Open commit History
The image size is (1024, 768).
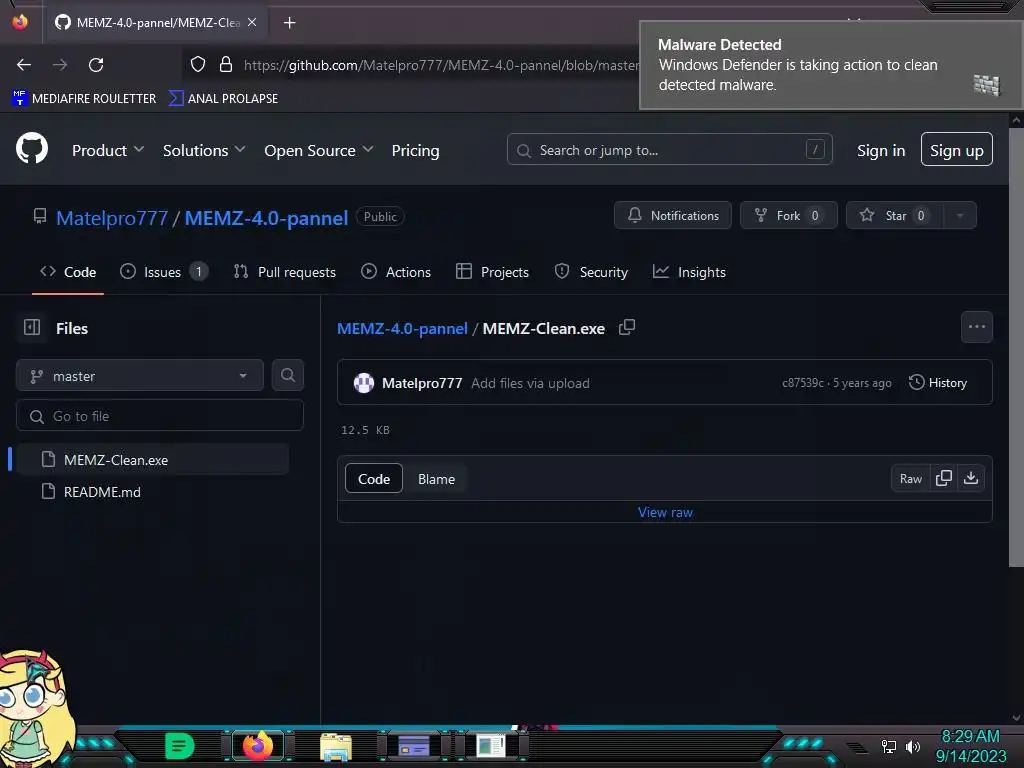click(x=938, y=383)
